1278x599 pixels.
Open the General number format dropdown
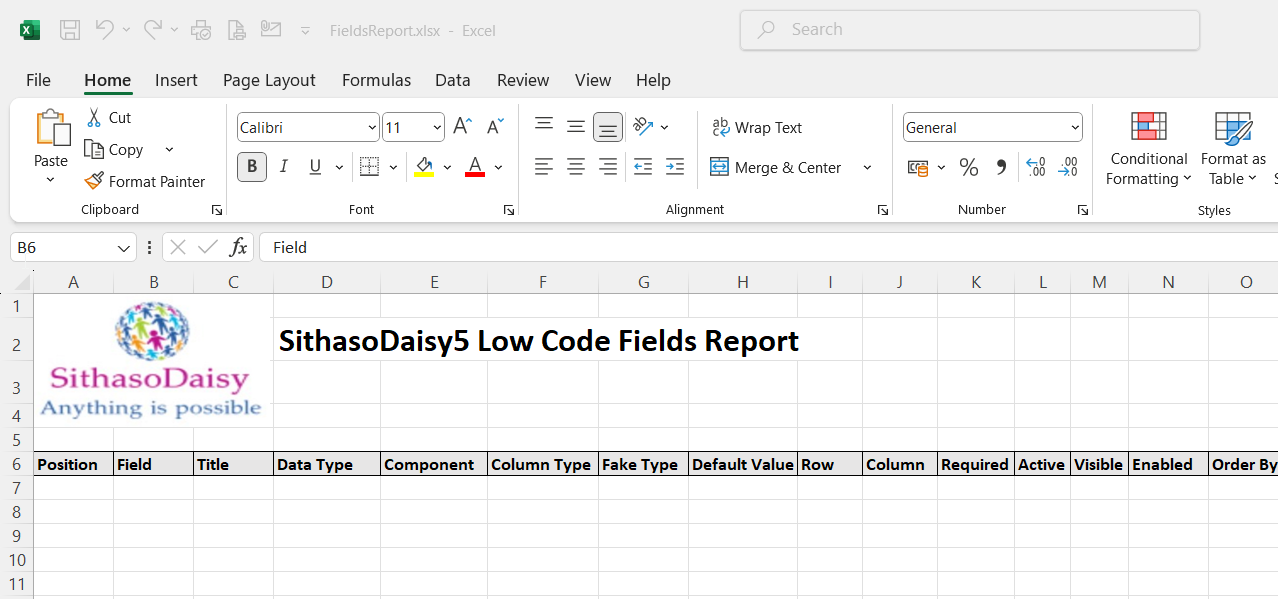coord(1075,127)
